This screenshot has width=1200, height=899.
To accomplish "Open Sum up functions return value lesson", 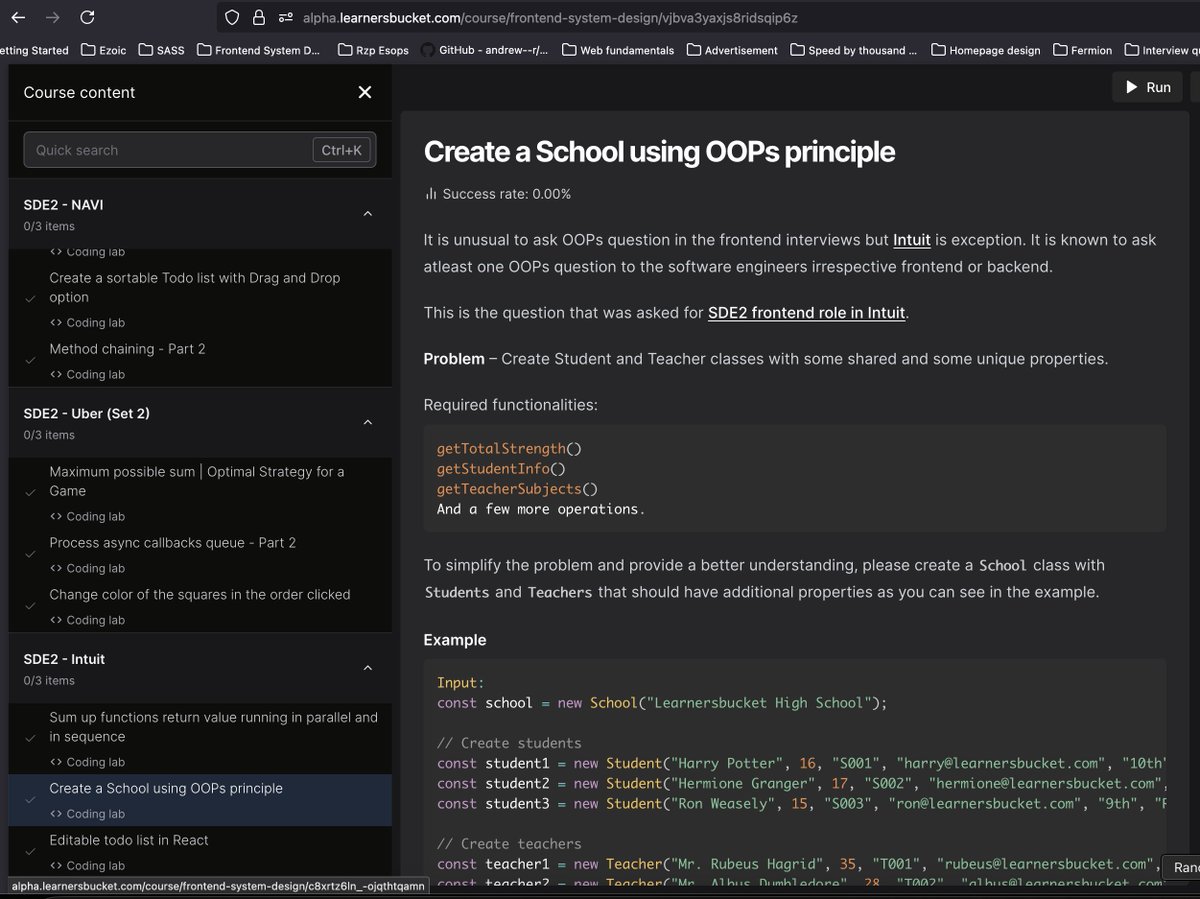I will pos(214,727).
